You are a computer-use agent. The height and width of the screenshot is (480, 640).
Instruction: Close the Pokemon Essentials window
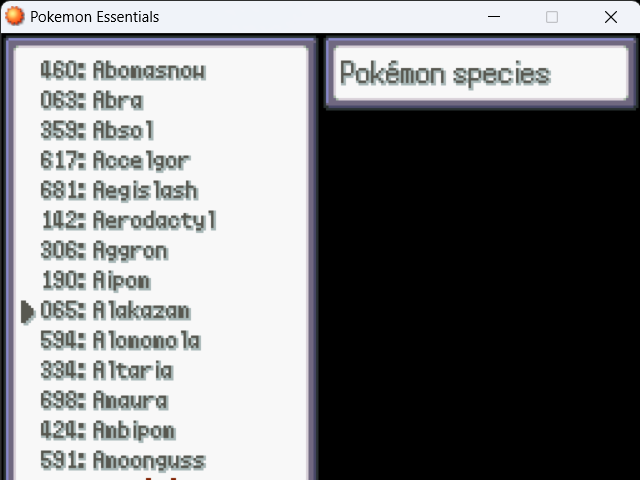click(611, 17)
